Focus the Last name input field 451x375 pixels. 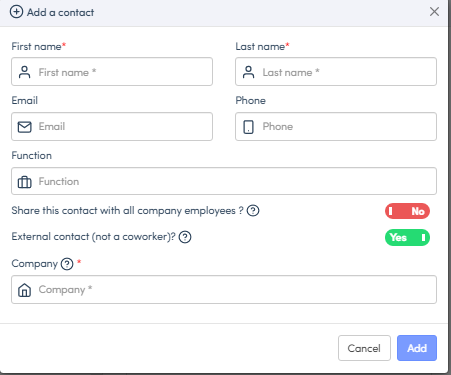336,72
